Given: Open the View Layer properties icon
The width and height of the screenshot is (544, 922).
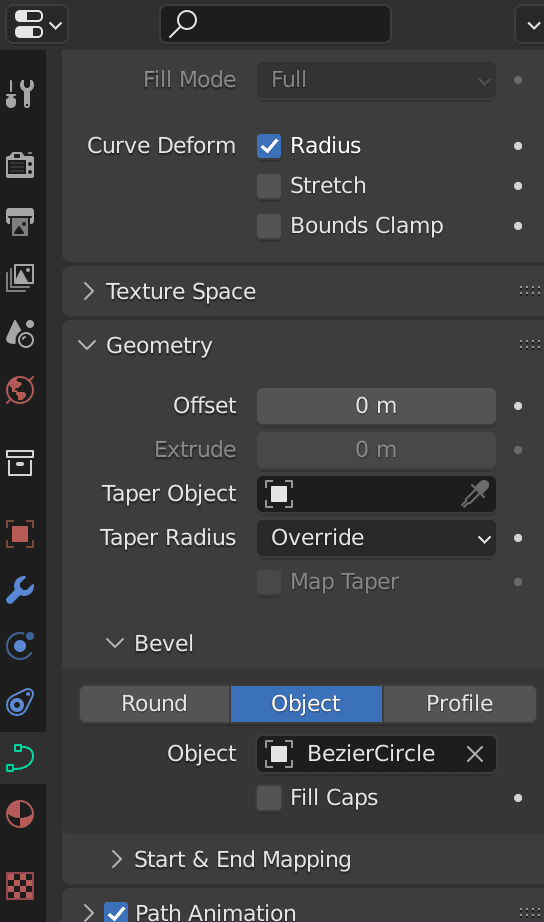Looking at the screenshot, I should (x=20, y=278).
